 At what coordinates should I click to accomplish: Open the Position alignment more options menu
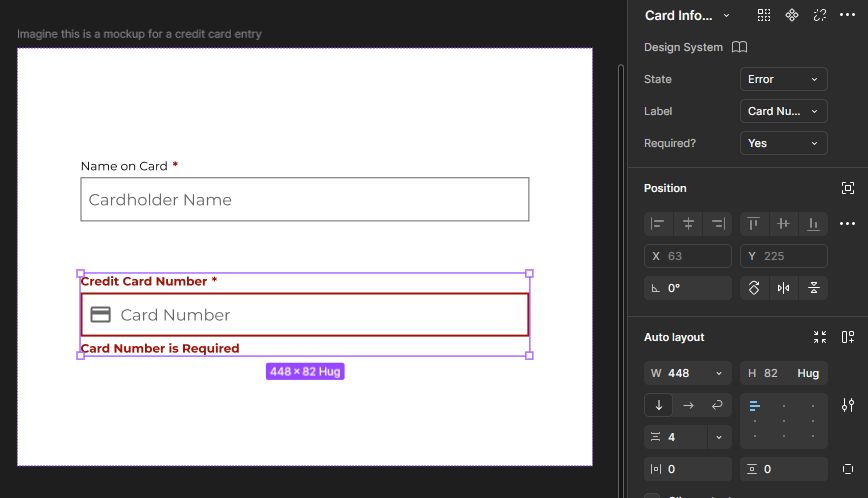pyautogui.click(x=848, y=224)
